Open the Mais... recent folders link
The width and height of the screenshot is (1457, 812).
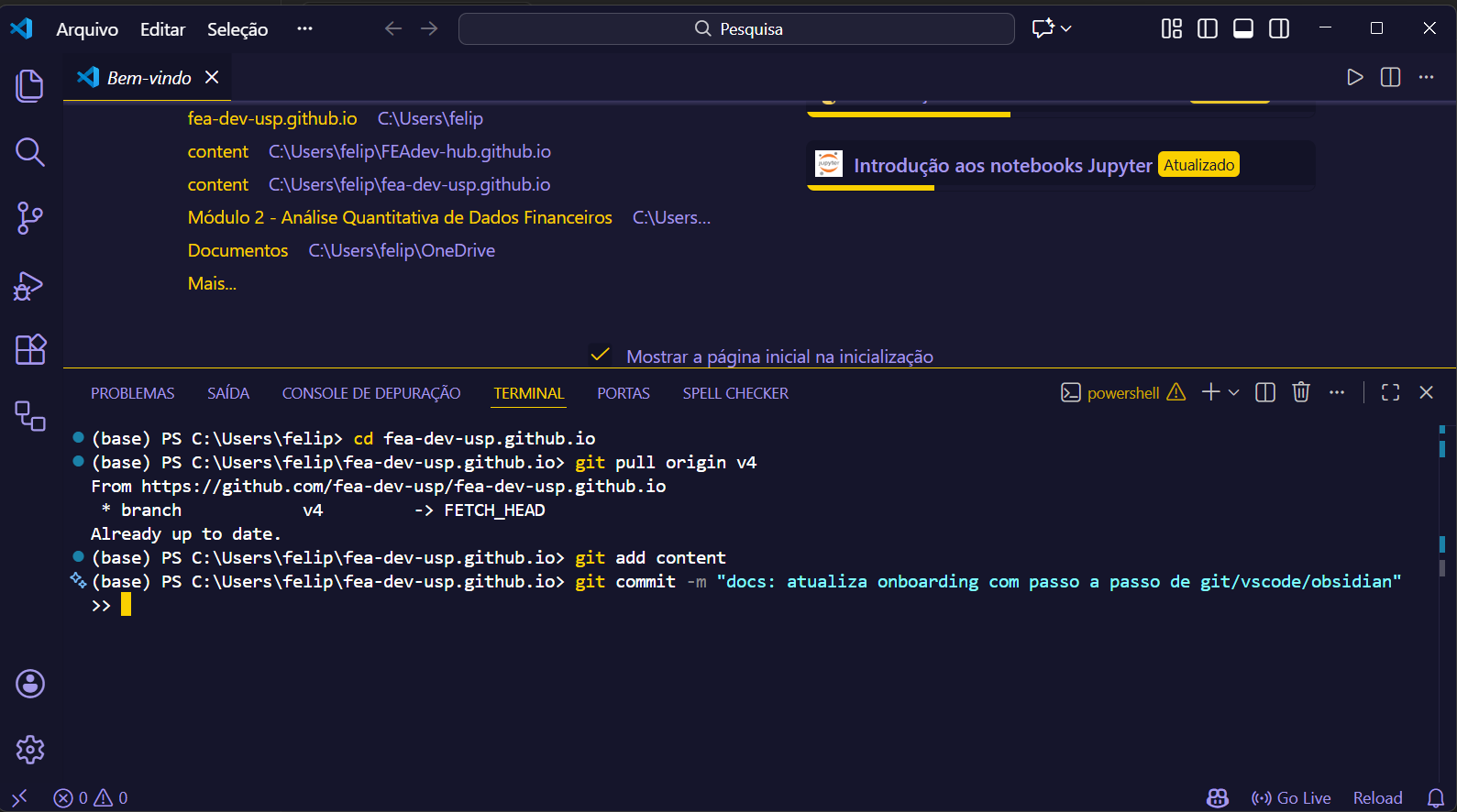coord(212,283)
